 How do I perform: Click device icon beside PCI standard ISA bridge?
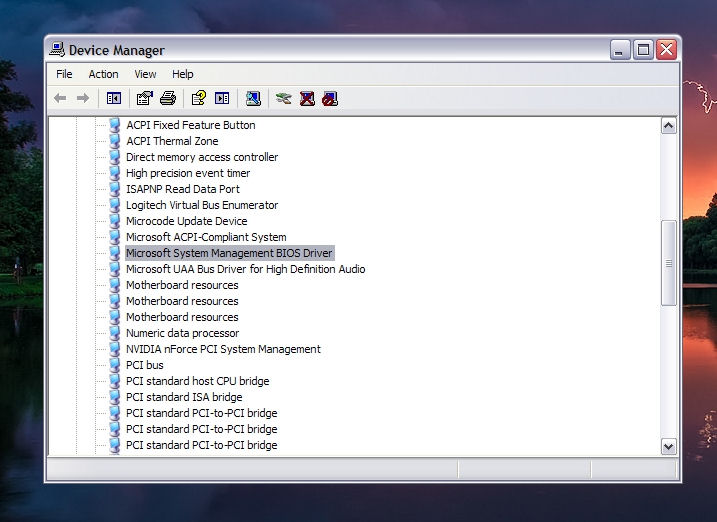pyautogui.click(x=114, y=397)
